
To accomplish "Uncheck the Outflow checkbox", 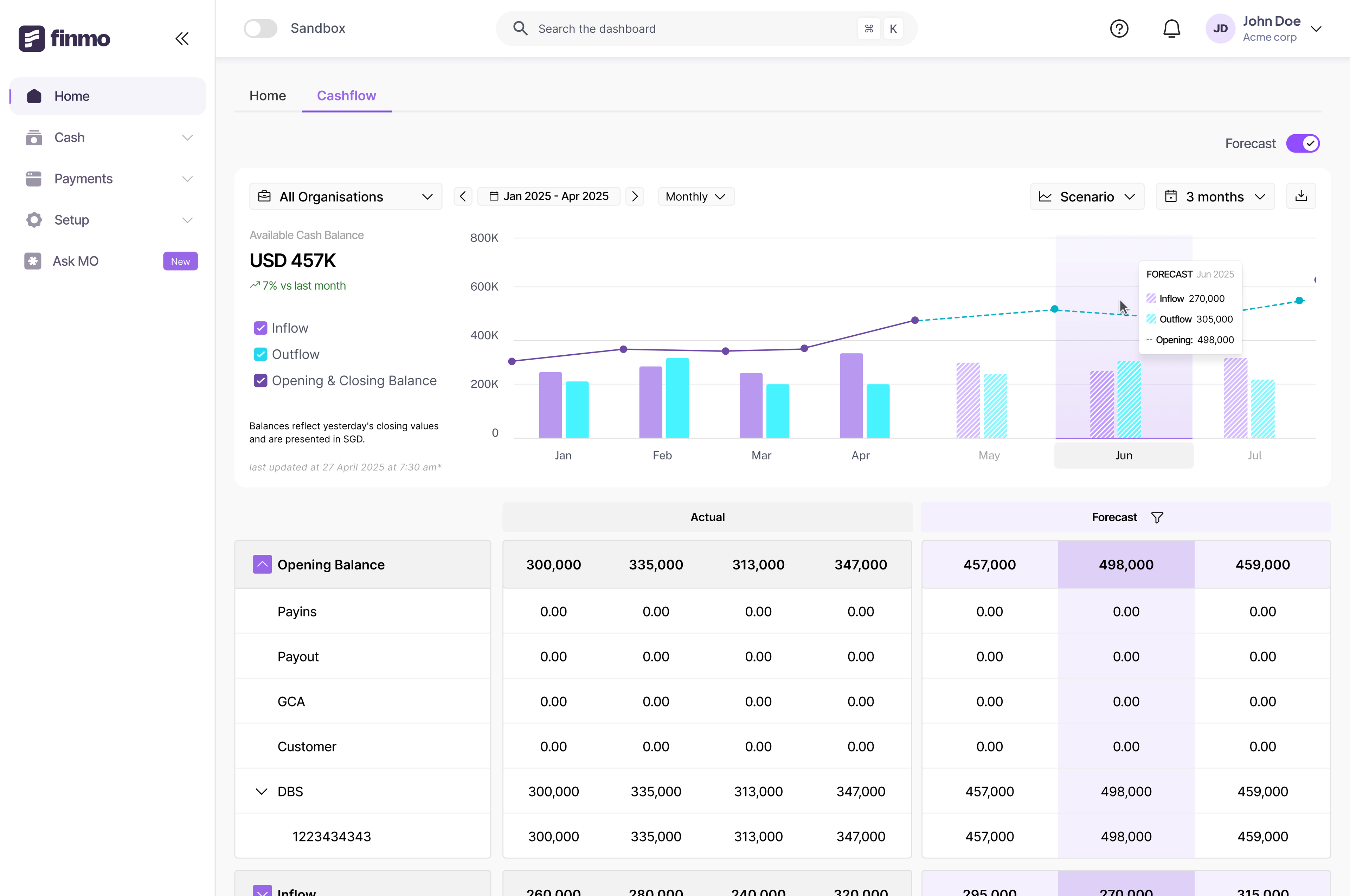I will 261,354.
